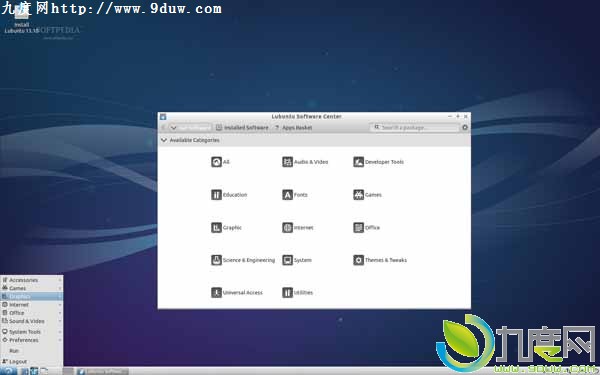Choose Run in the start menu
The image size is (600, 375).
pos(32,351)
